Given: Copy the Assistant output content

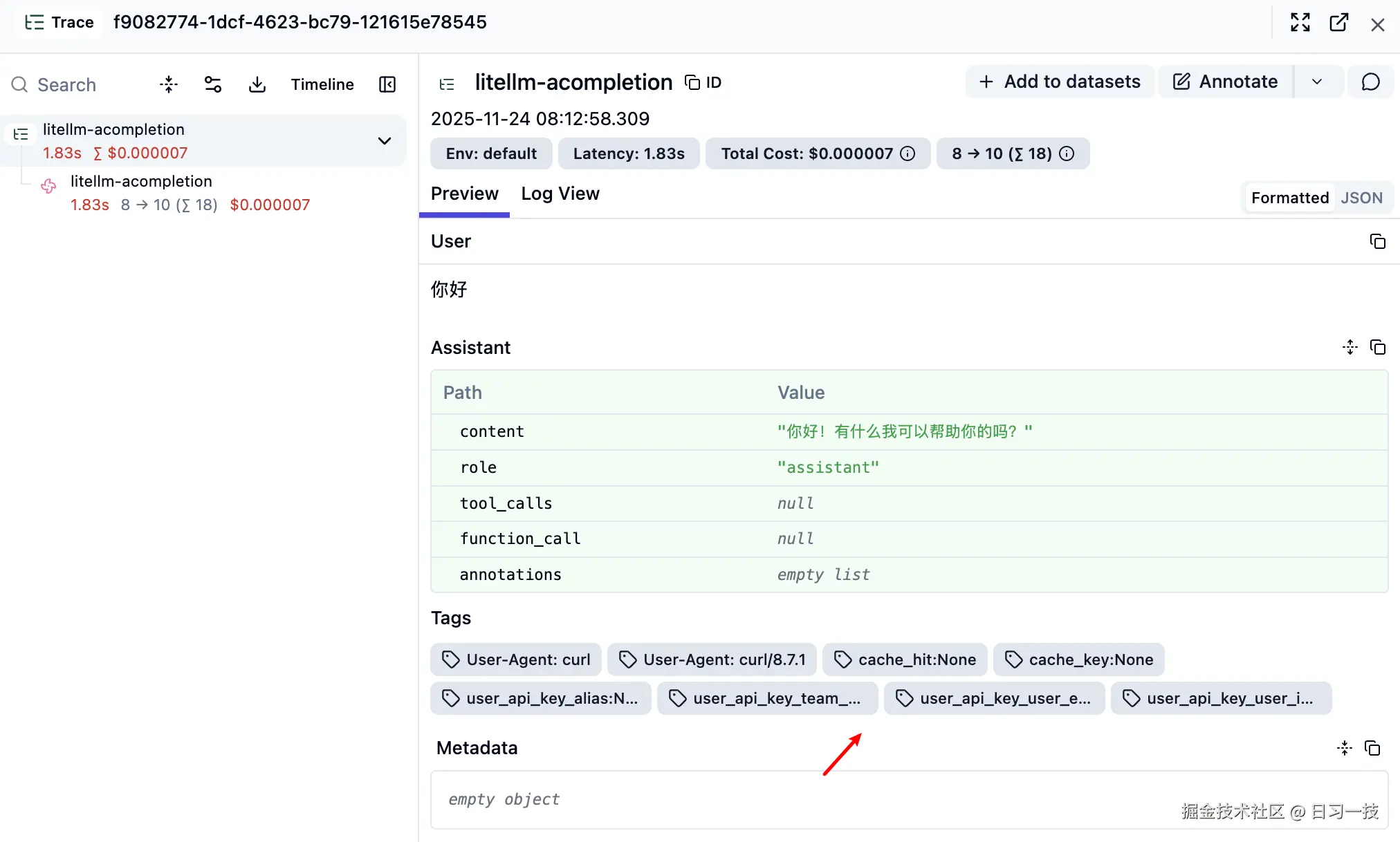Looking at the screenshot, I should 1379,347.
